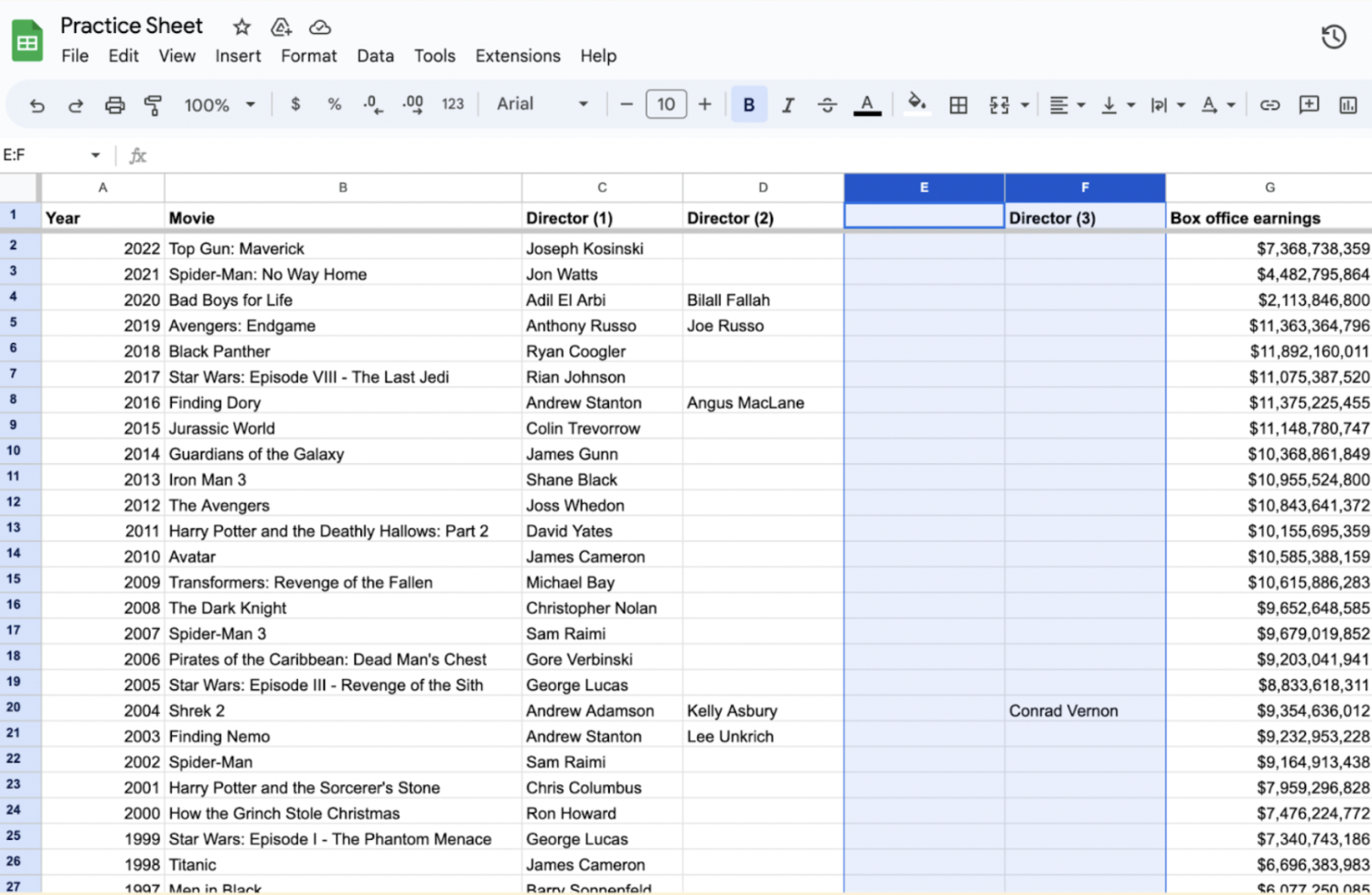Select column B header
This screenshot has height=895, width=1372.
click(343, 188)
